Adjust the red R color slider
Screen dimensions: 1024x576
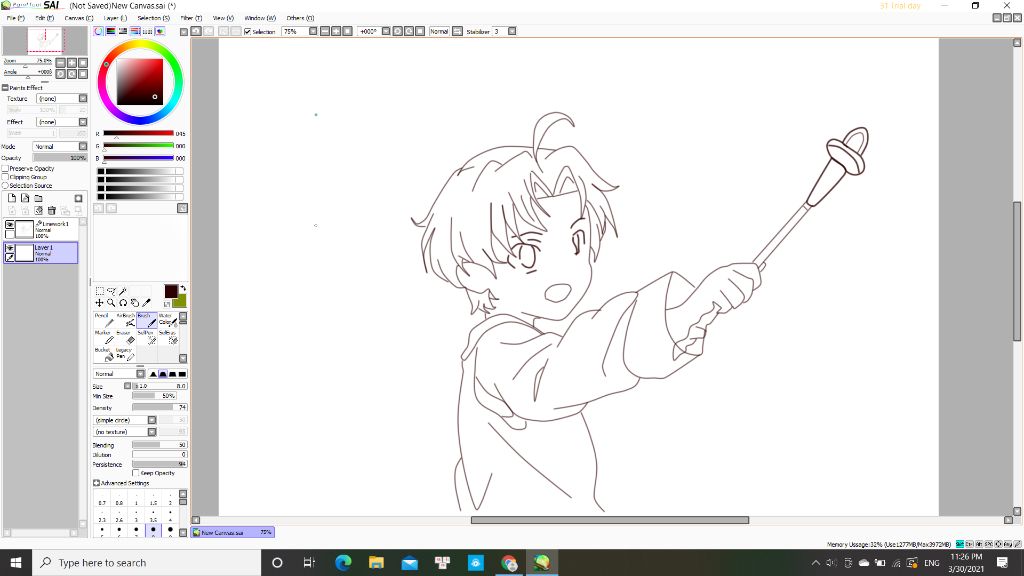tap(138, 133)
